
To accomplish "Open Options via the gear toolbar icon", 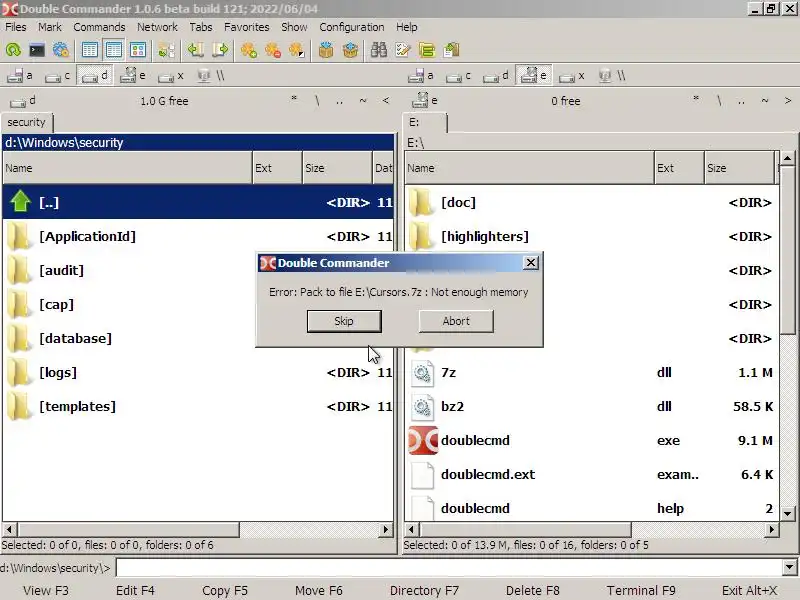I will (x=61, y=50).
